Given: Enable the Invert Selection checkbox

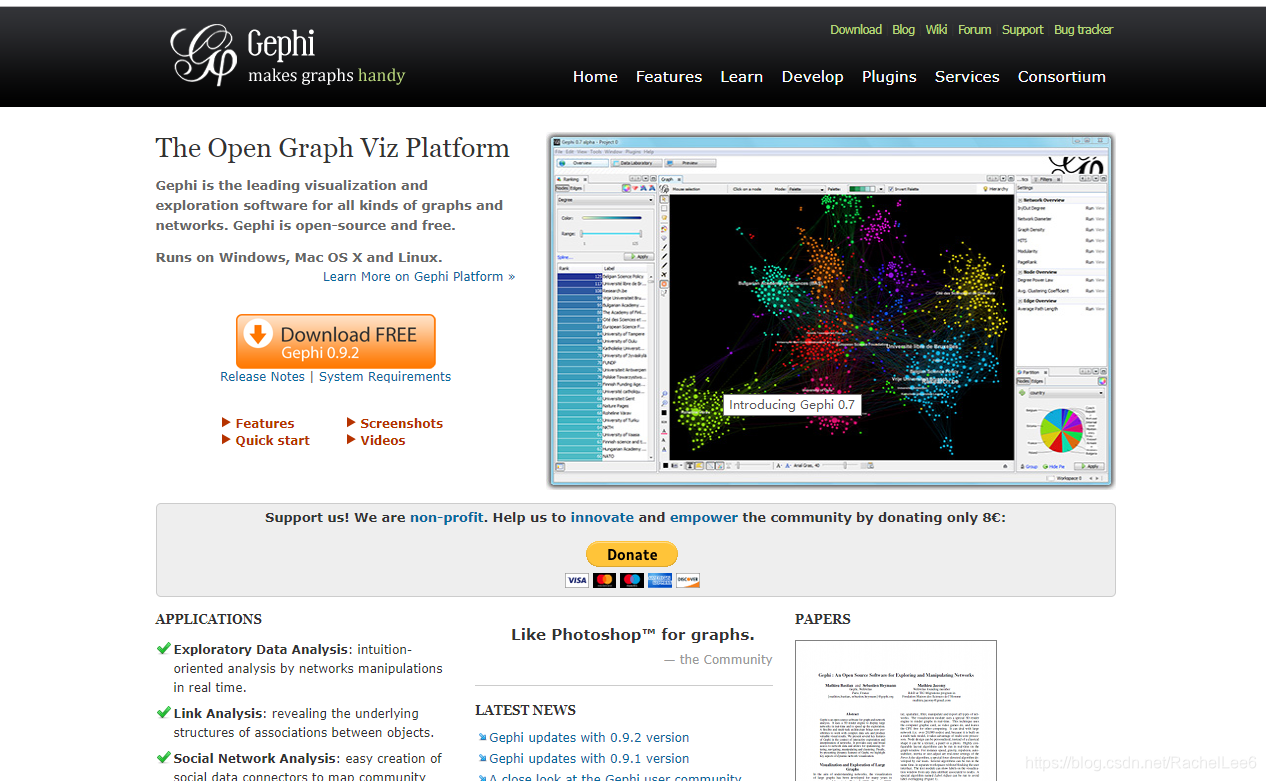Looking at the screenshot, I should tap(890, 189).
